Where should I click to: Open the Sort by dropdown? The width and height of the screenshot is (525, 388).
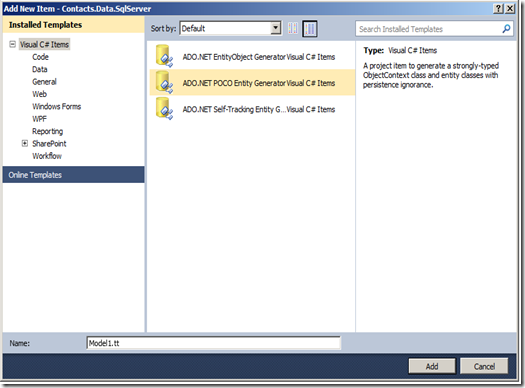230,28
